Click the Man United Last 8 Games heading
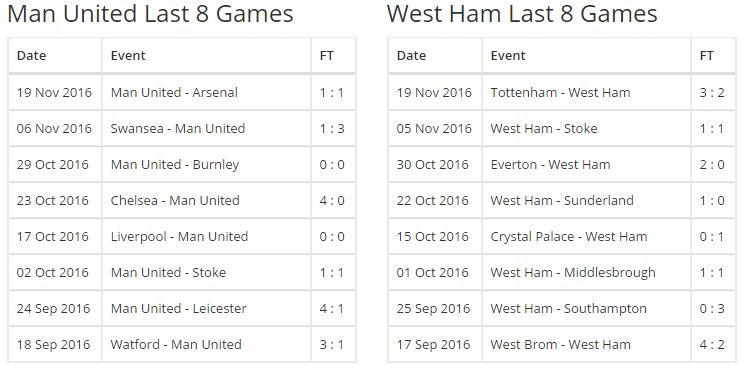This screenshot has width=744, height=368. pos(150,14)
